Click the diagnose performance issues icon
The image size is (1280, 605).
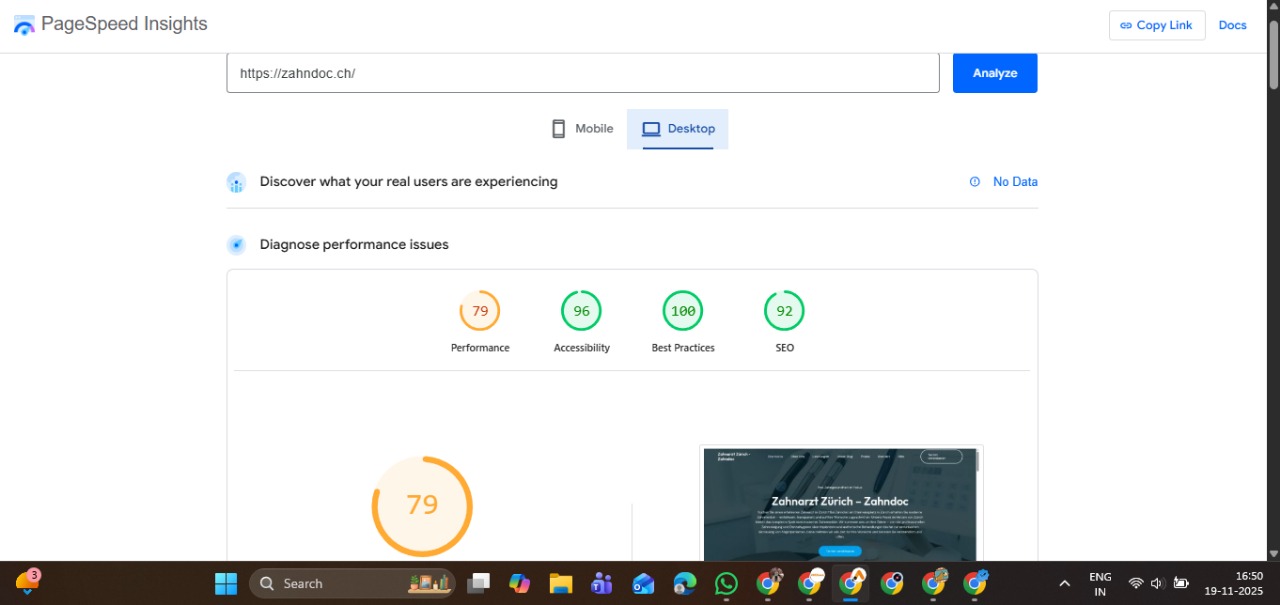click(x=236, y=244)
